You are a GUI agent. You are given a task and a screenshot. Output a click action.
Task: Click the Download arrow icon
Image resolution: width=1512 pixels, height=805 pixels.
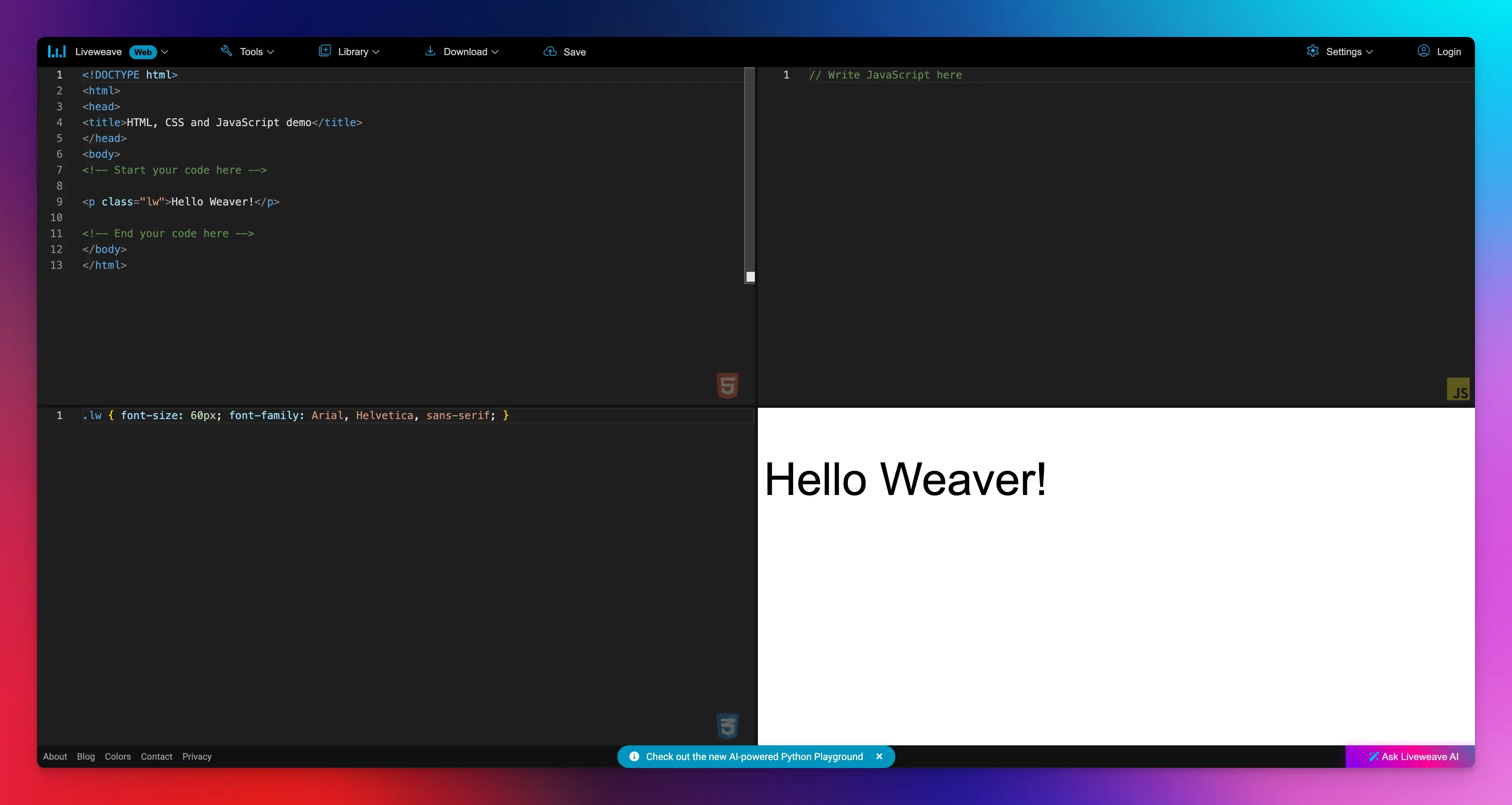coord(430,51)
